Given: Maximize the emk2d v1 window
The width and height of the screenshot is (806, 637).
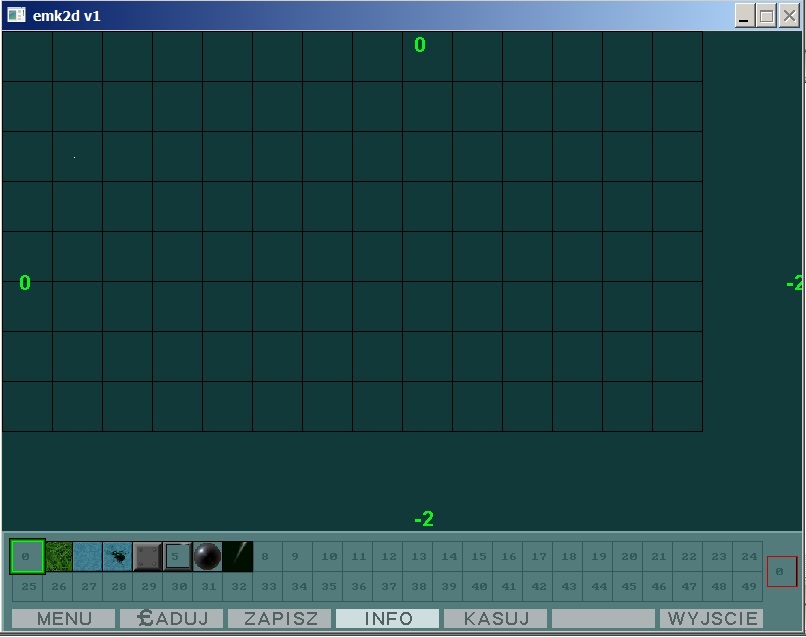Looking at the screenshot, I should [766, 15].
